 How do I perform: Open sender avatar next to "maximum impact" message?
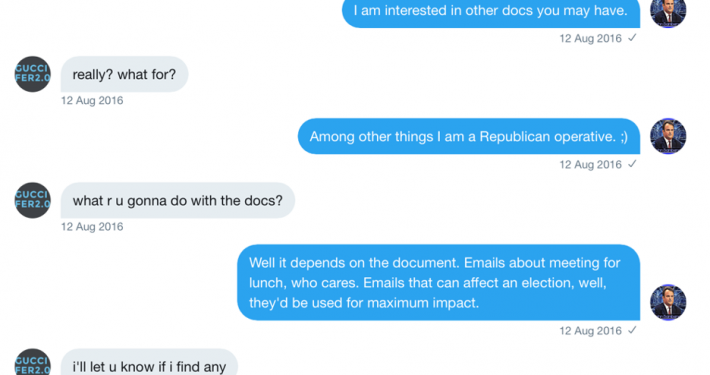coord(668,302)
